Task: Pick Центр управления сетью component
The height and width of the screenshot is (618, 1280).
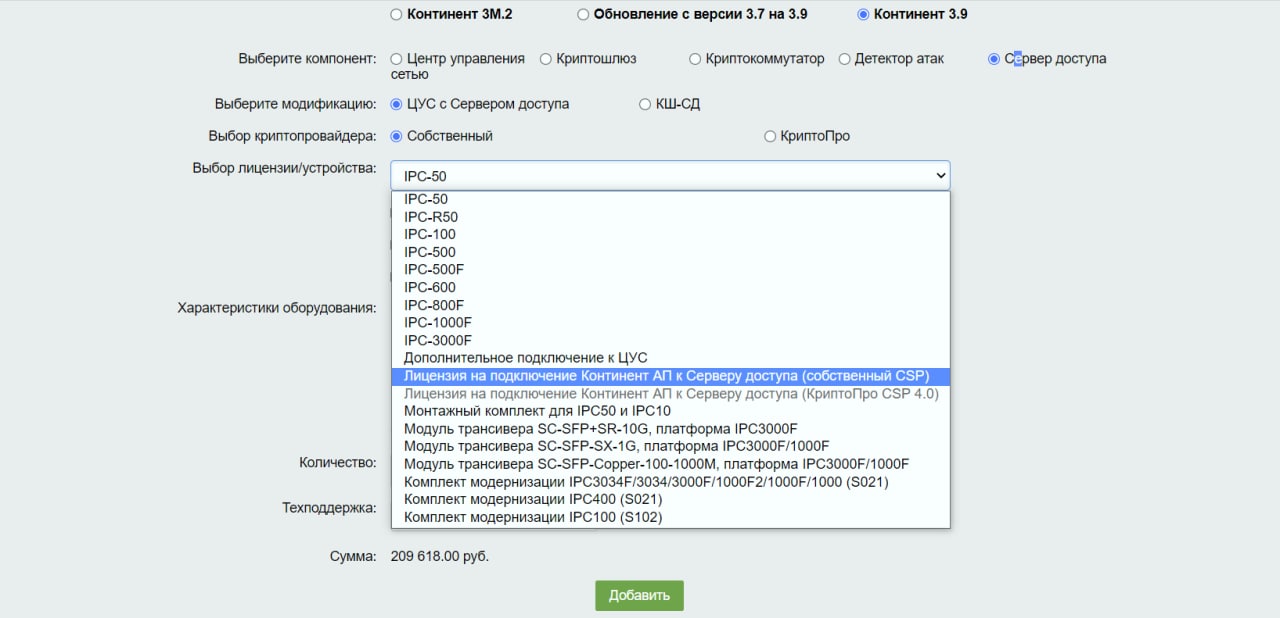Action: [x=396, y=59]
